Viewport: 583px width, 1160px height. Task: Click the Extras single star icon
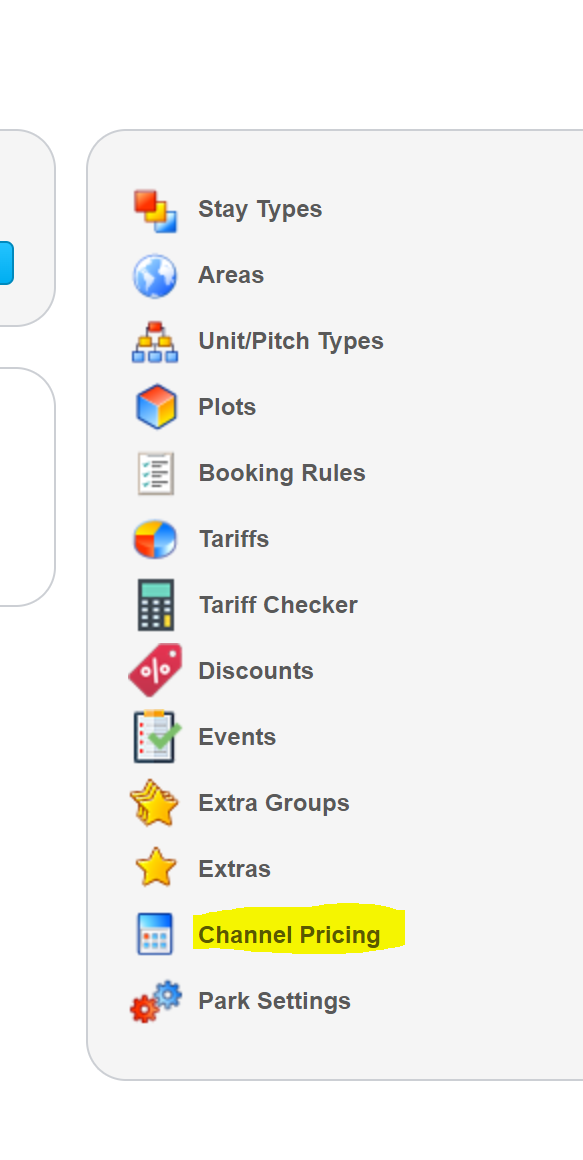pyautogui.click(x=155, y=868)
